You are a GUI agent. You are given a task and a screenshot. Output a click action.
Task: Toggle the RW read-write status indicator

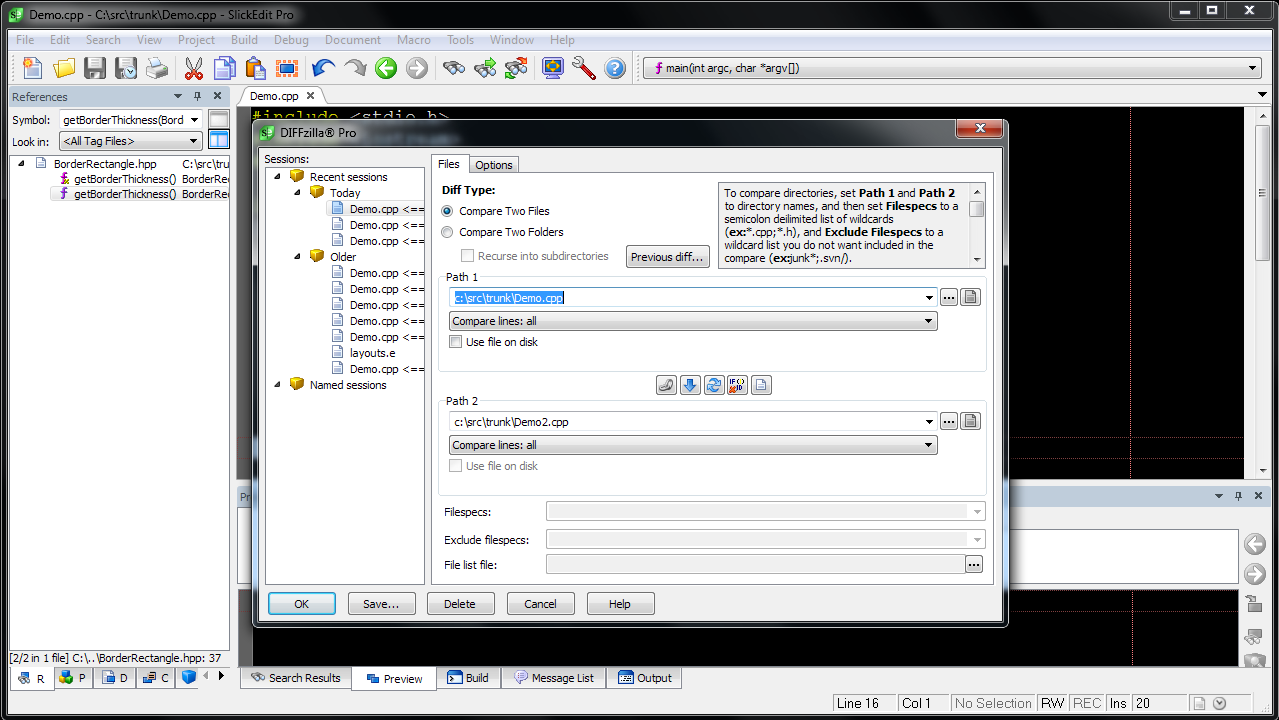point(1053,703)
